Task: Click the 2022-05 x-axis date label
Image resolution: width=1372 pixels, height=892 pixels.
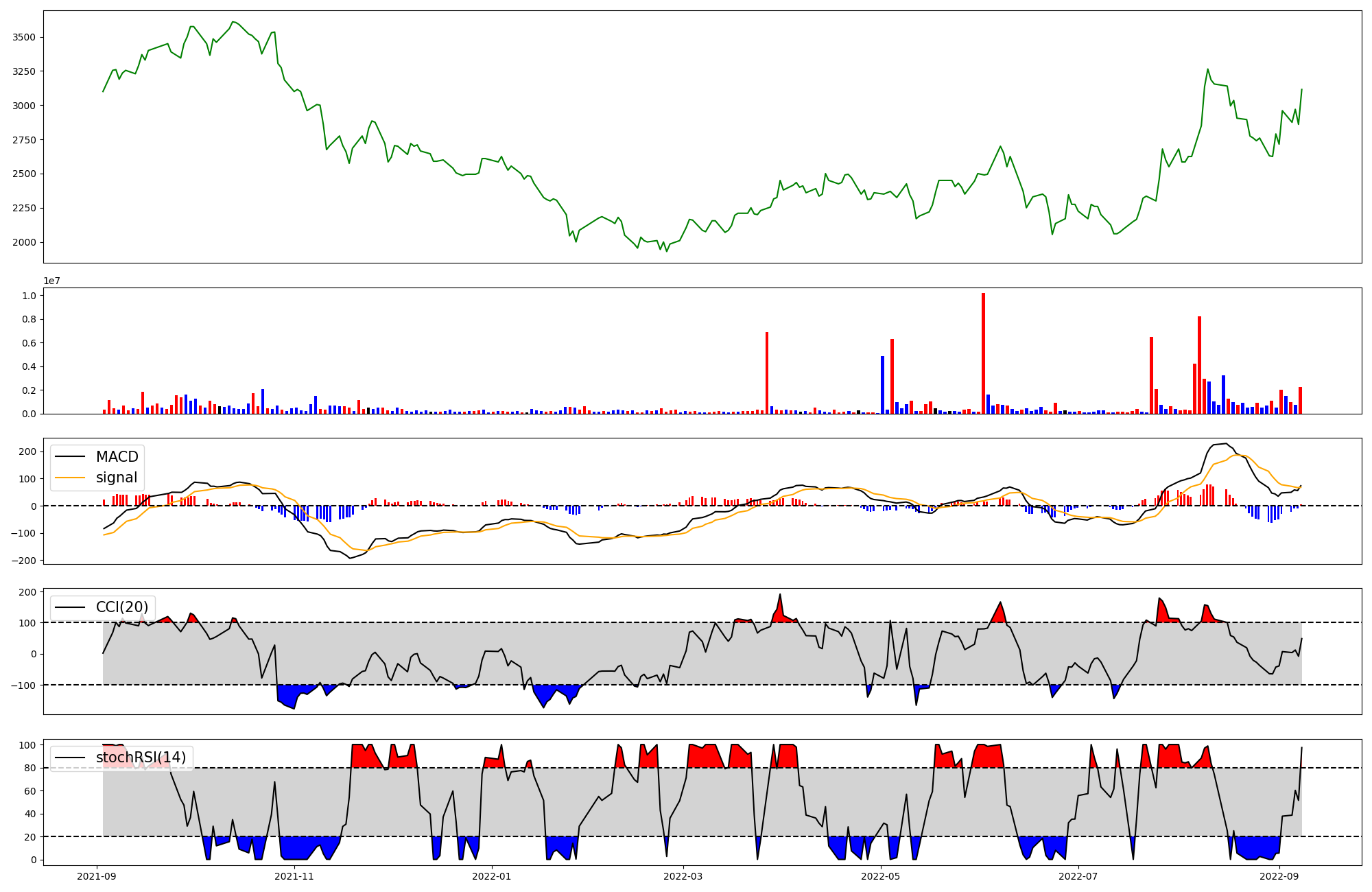Action: pos(881,876)
